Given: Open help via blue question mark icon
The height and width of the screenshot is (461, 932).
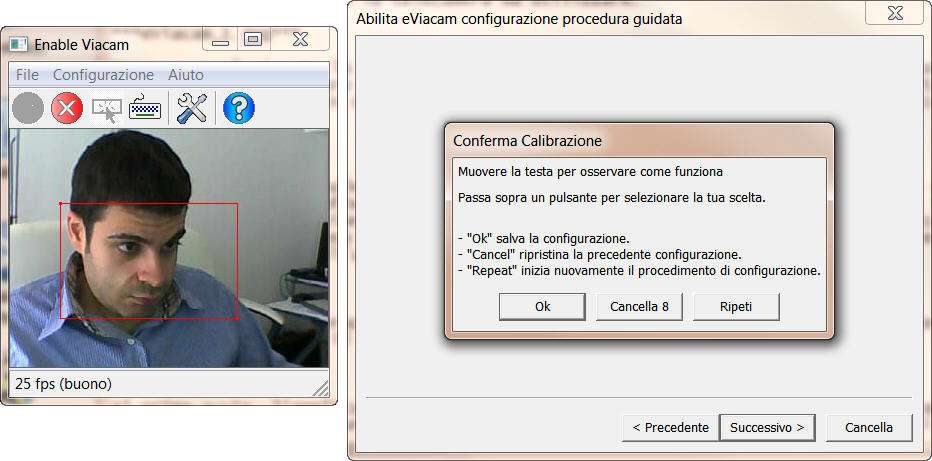Looking at the screenshot, I should [x=239, y=109].
